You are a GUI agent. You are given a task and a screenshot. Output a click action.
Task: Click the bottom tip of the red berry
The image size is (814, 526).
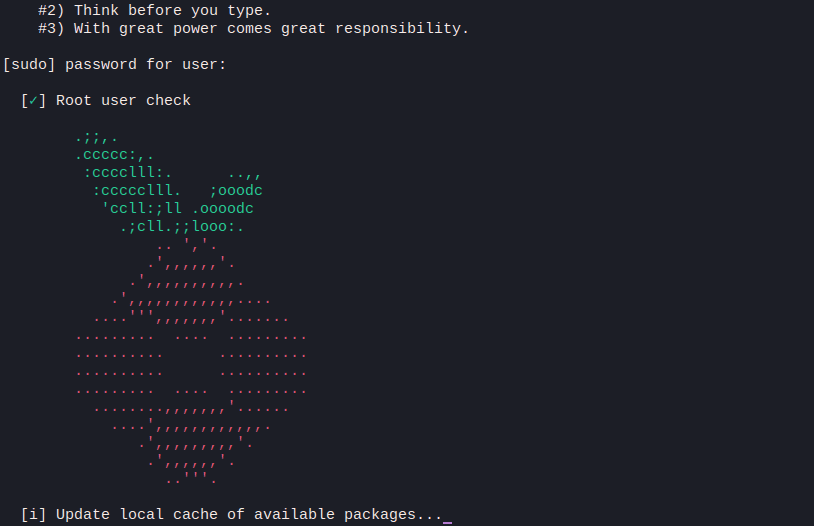191,479
